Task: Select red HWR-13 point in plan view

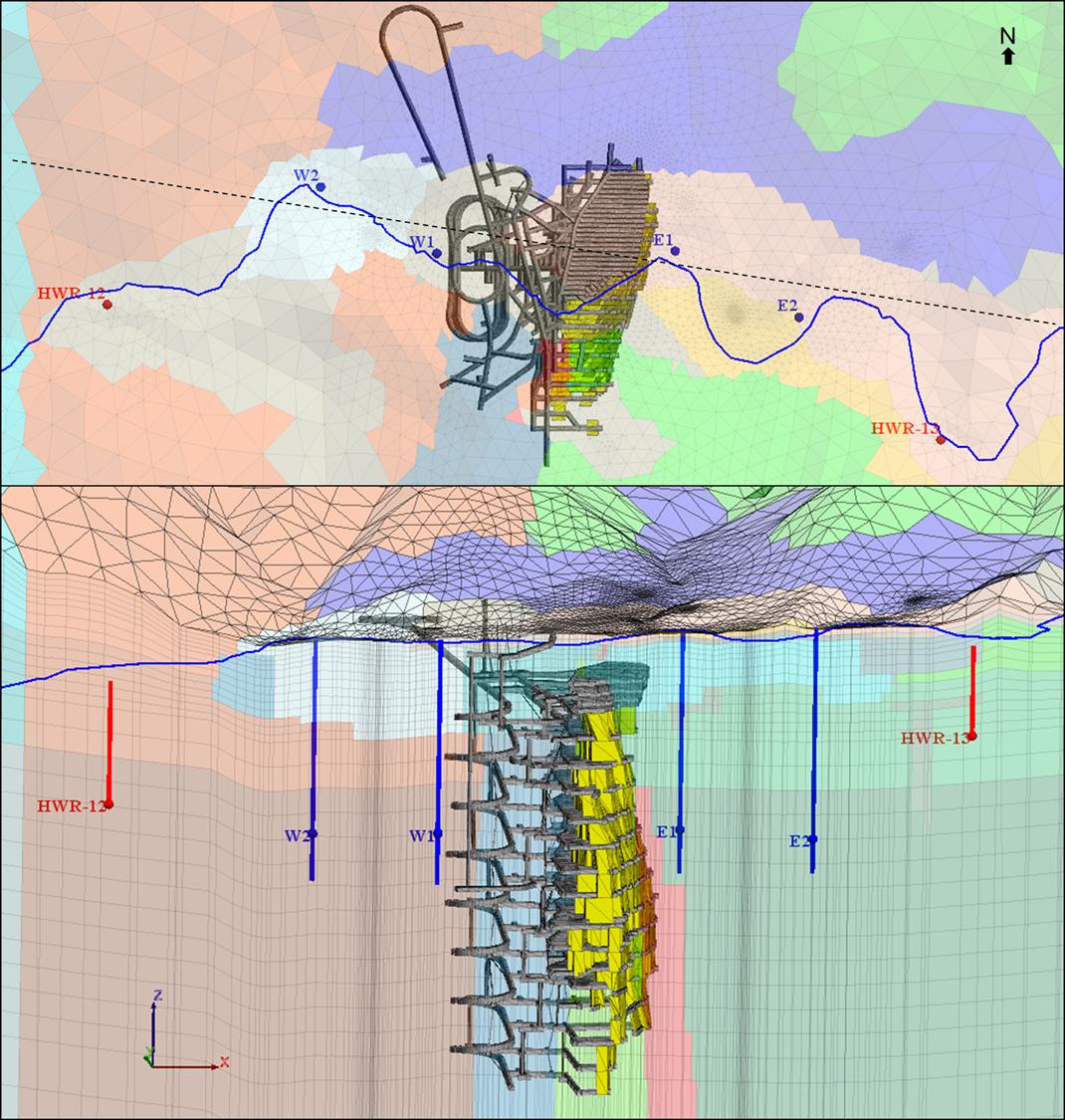Action: click(x=940, y=439)
